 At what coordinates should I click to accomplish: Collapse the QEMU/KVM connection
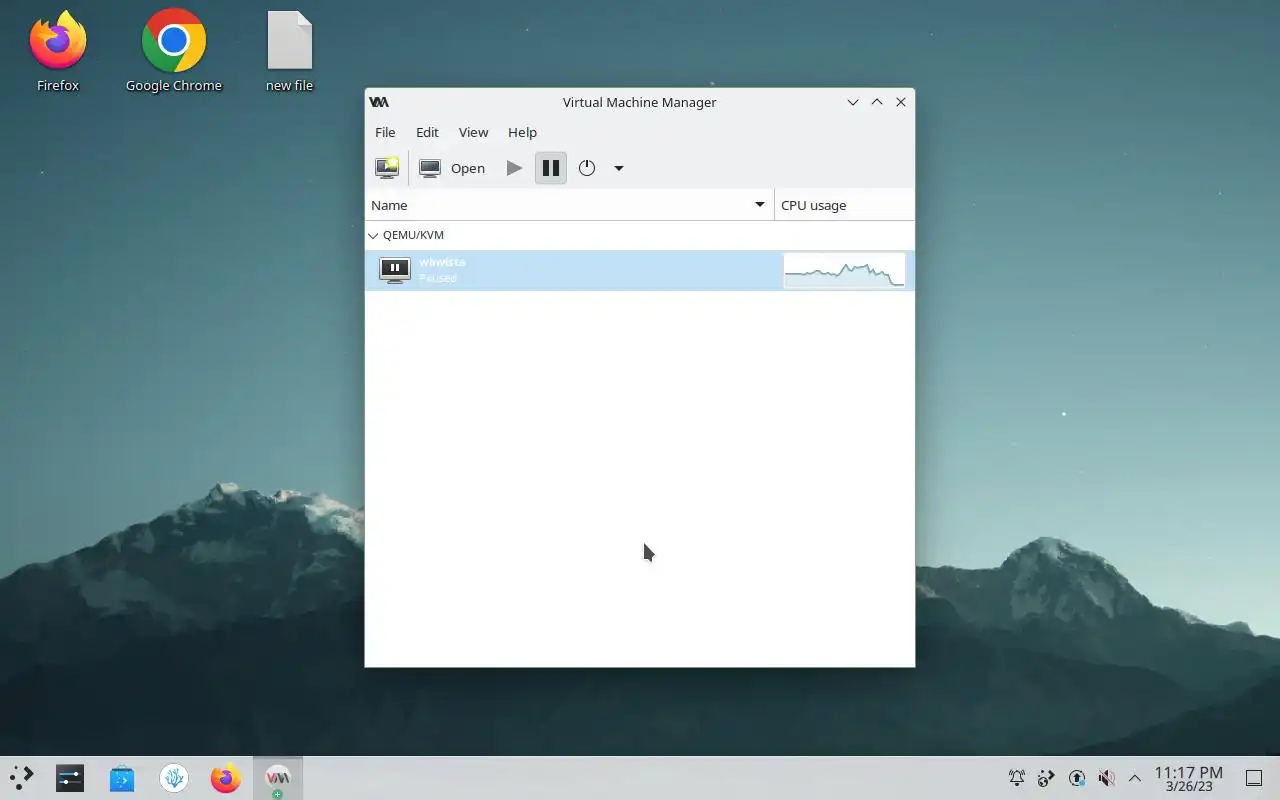(373, 236)
